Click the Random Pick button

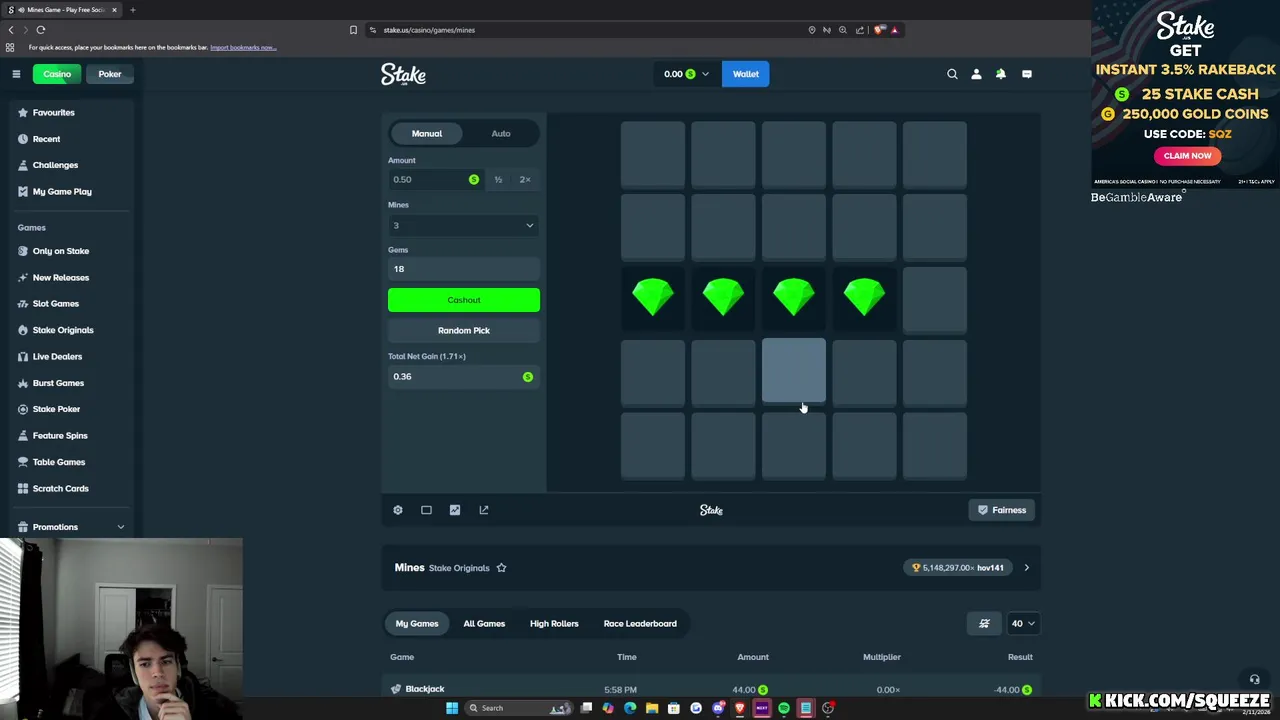[x=464, y=330]
